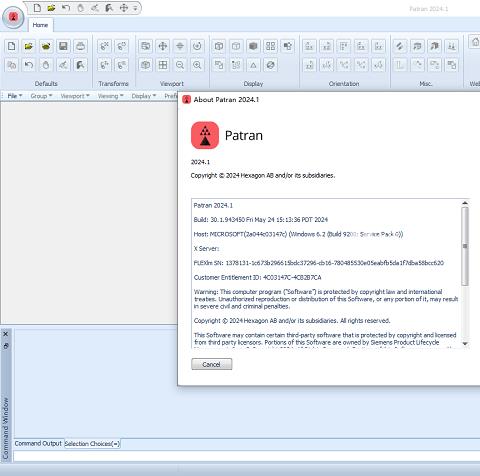Open the Viewport dropdown menu
The image size is (480, 476).
click(75, 96)
